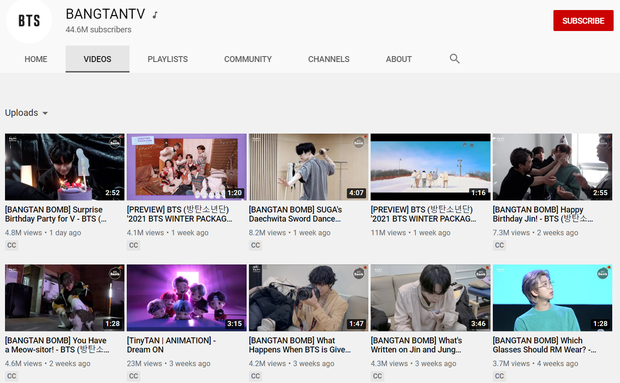Play the 1:47 camera thumbnail
The width and height of the screenshot is (620, 383).
(x=308, y=298)
